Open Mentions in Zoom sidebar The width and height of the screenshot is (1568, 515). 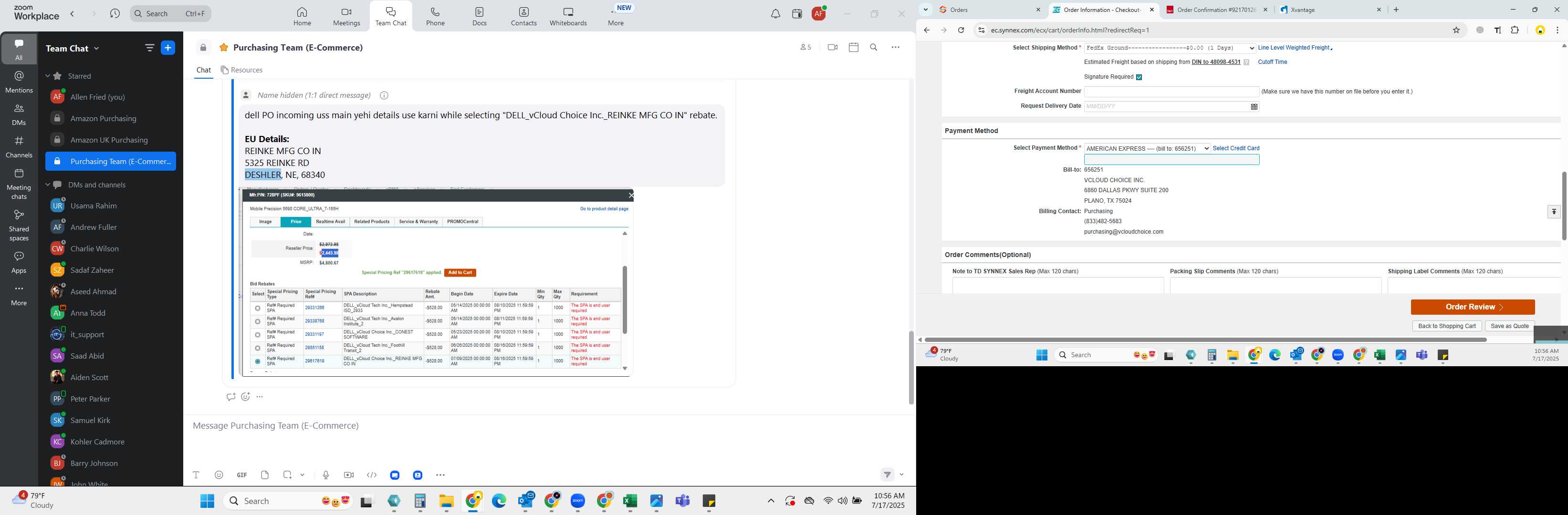(x=19, y=82)
